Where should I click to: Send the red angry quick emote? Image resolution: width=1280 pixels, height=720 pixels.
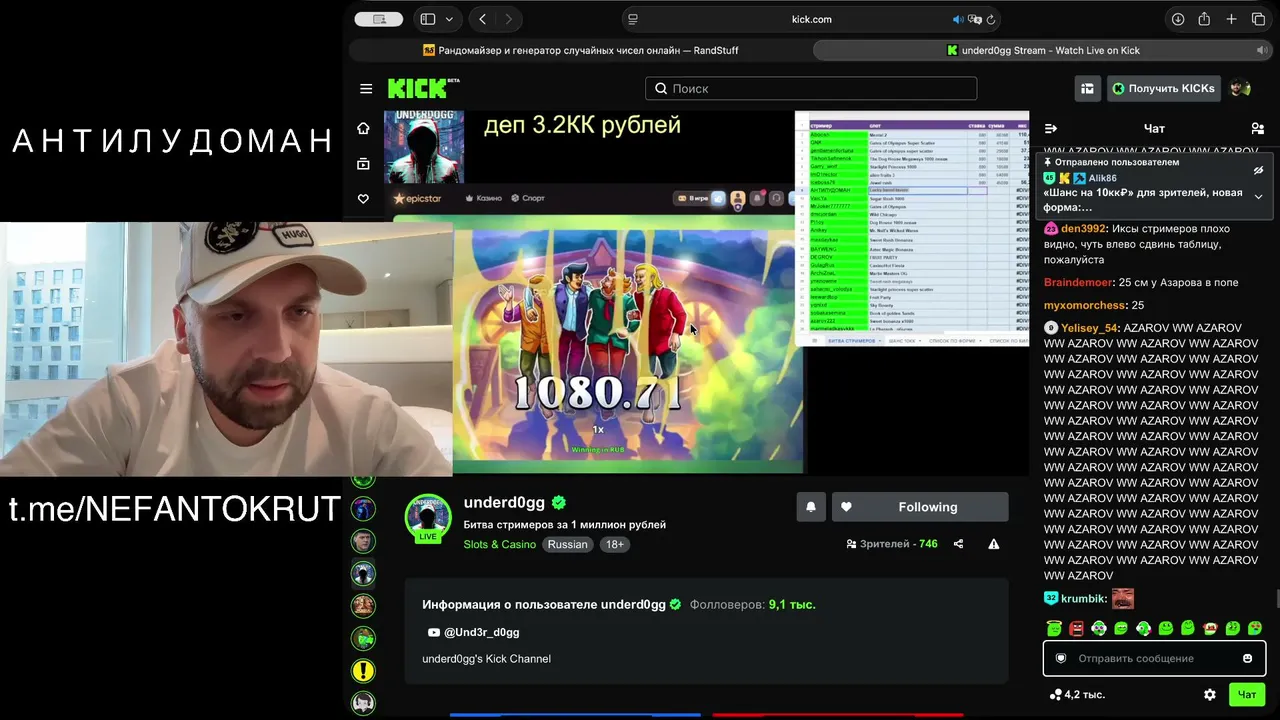pyautogui.click(x=1077, y=628)
